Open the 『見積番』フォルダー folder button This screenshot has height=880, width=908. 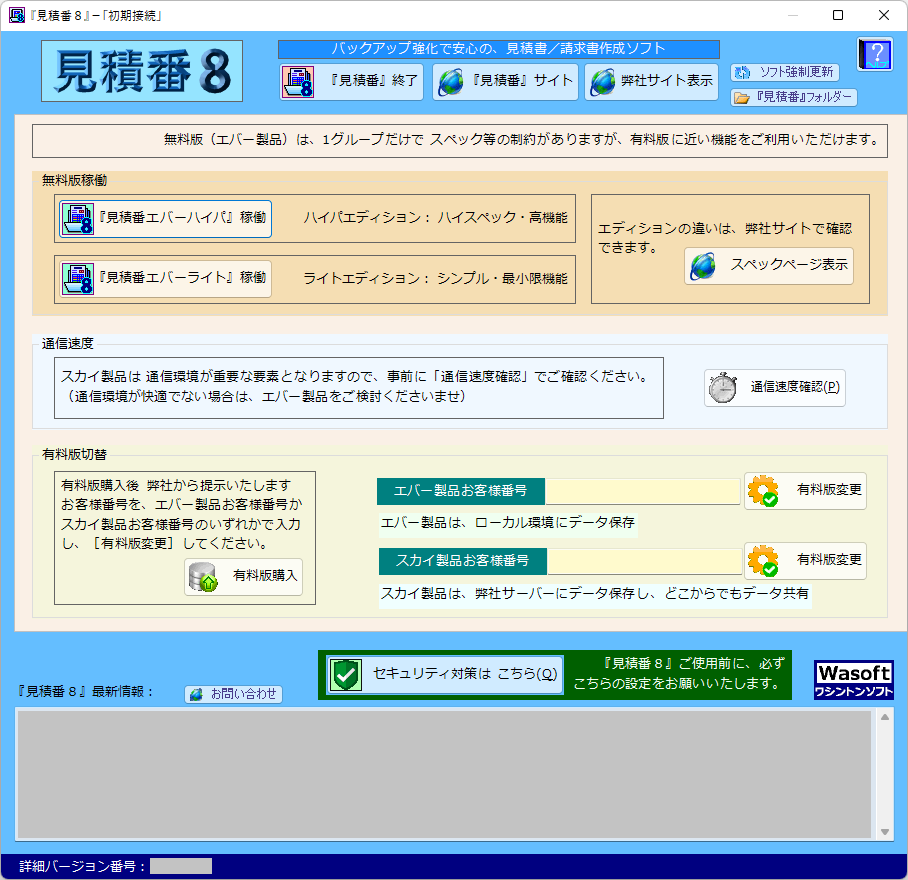coord(793,97)
